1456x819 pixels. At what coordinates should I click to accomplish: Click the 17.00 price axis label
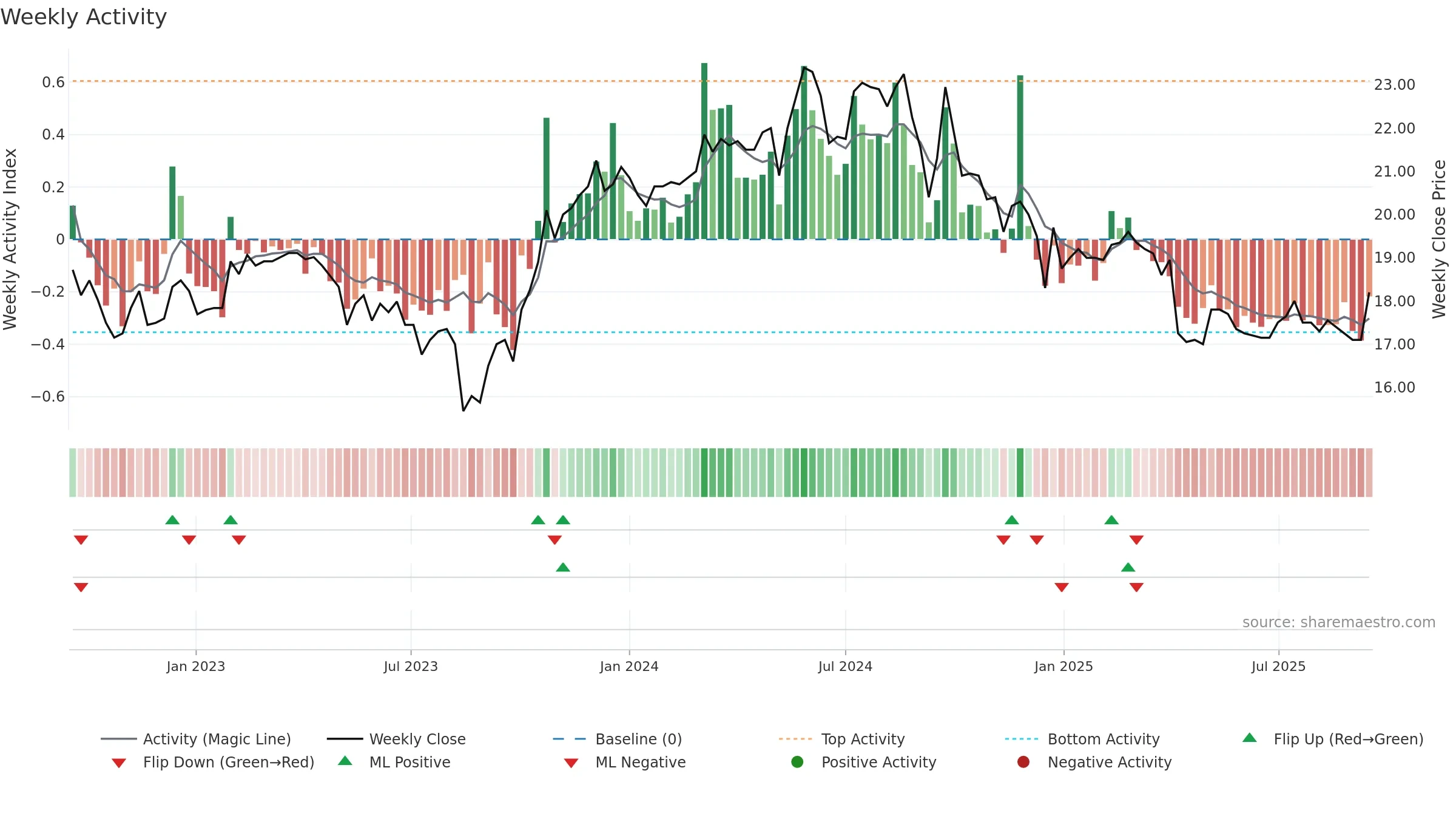[1395, 344]
